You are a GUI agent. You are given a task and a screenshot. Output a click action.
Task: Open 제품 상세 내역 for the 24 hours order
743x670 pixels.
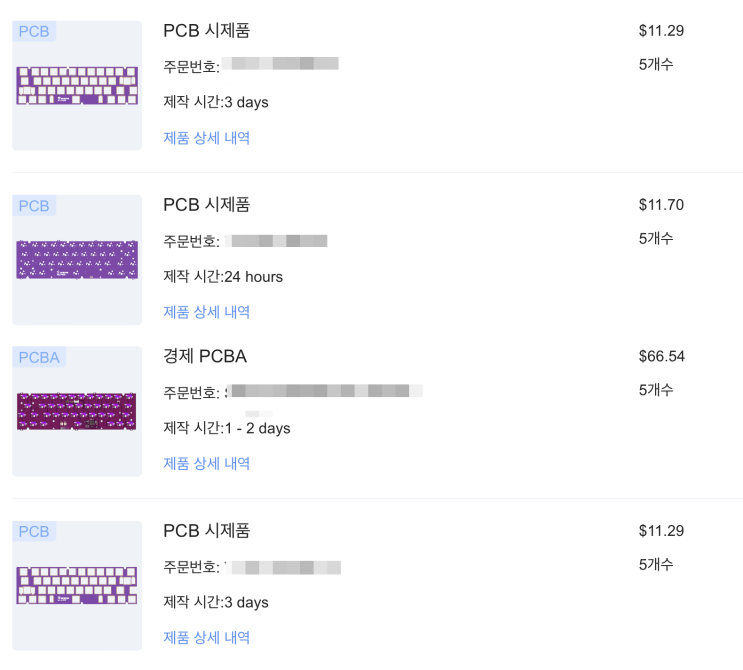pos(206,312)
